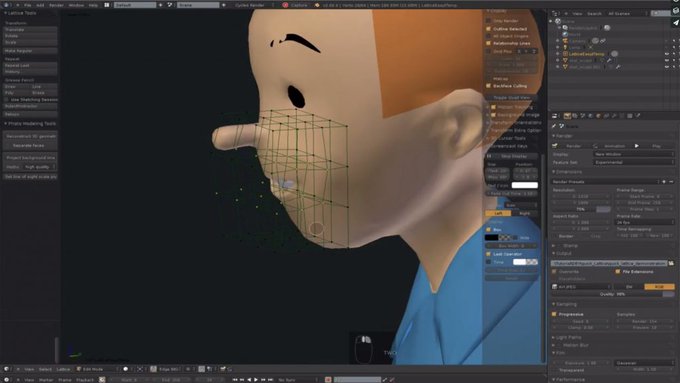Click the output folder browse icon

pyautogui.click(x=671, y=263)
